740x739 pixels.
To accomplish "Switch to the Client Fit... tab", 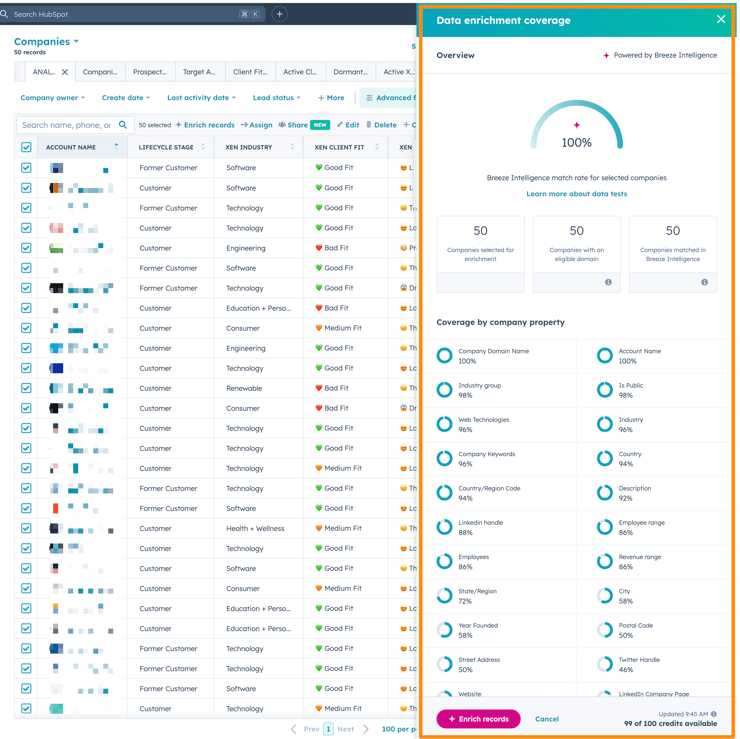I will pos(250,72).
